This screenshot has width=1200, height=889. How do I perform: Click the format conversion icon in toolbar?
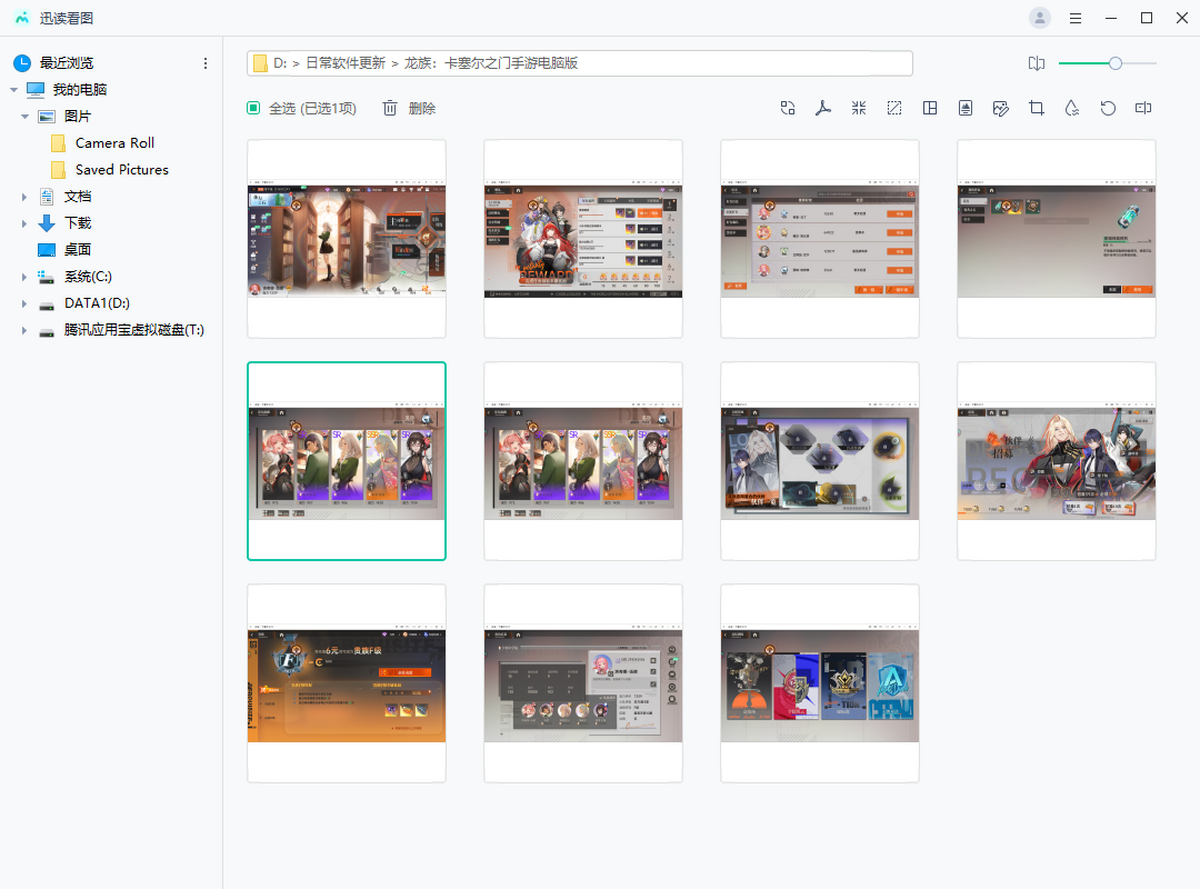[788, 108]
